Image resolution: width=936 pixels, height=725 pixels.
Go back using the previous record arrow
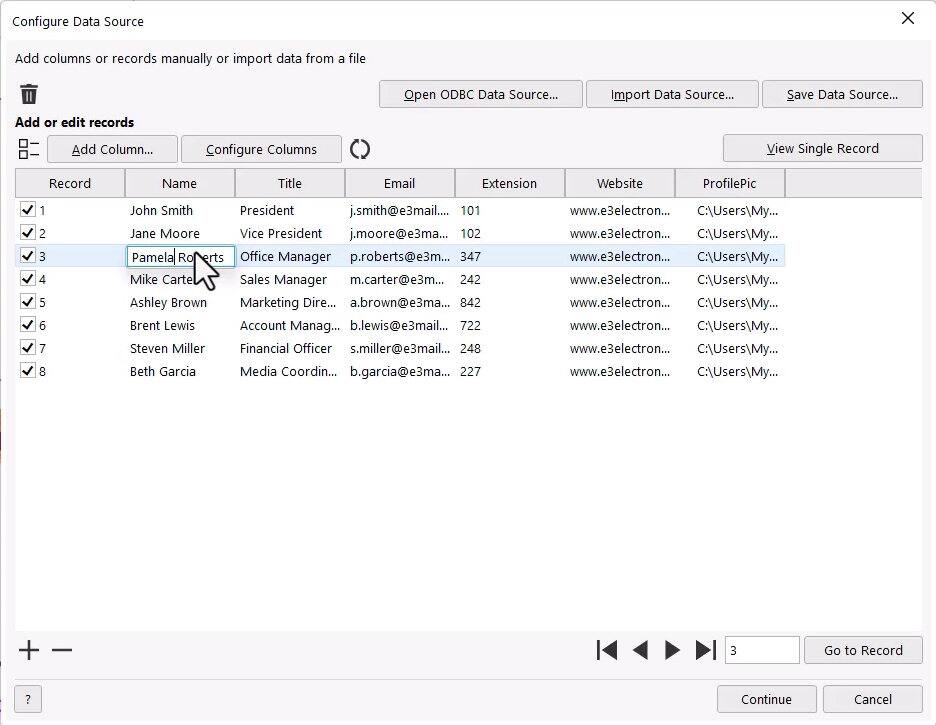click(640, 650)
